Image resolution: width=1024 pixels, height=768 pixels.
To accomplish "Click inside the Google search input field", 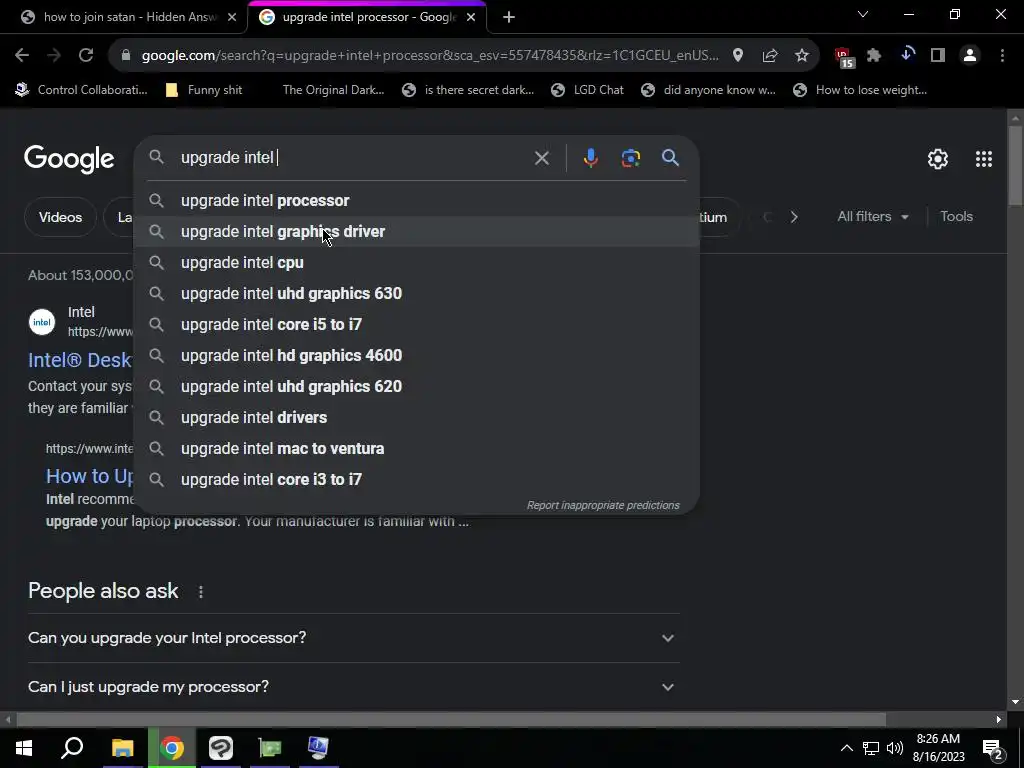I will click(353, 157).
